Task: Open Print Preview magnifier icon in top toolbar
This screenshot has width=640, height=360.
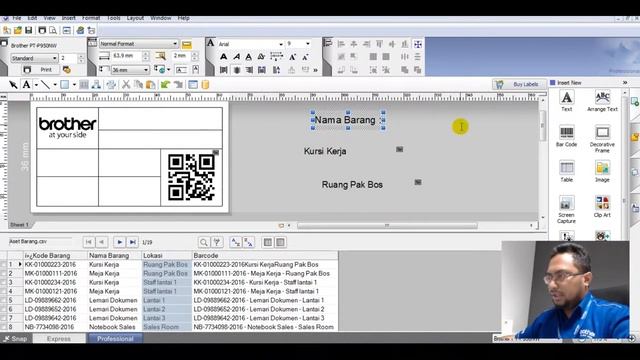Action: tap(53, 30)
